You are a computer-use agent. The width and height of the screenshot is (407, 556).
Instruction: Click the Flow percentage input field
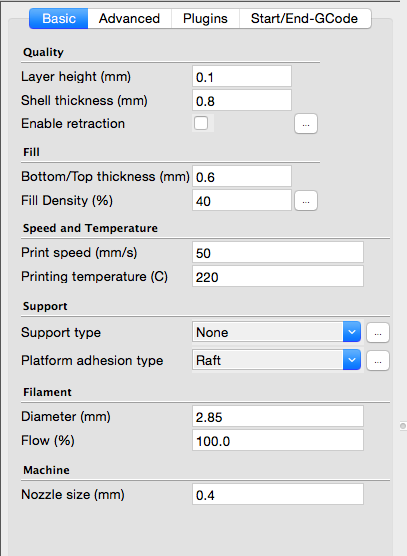[x=278, y=440]
